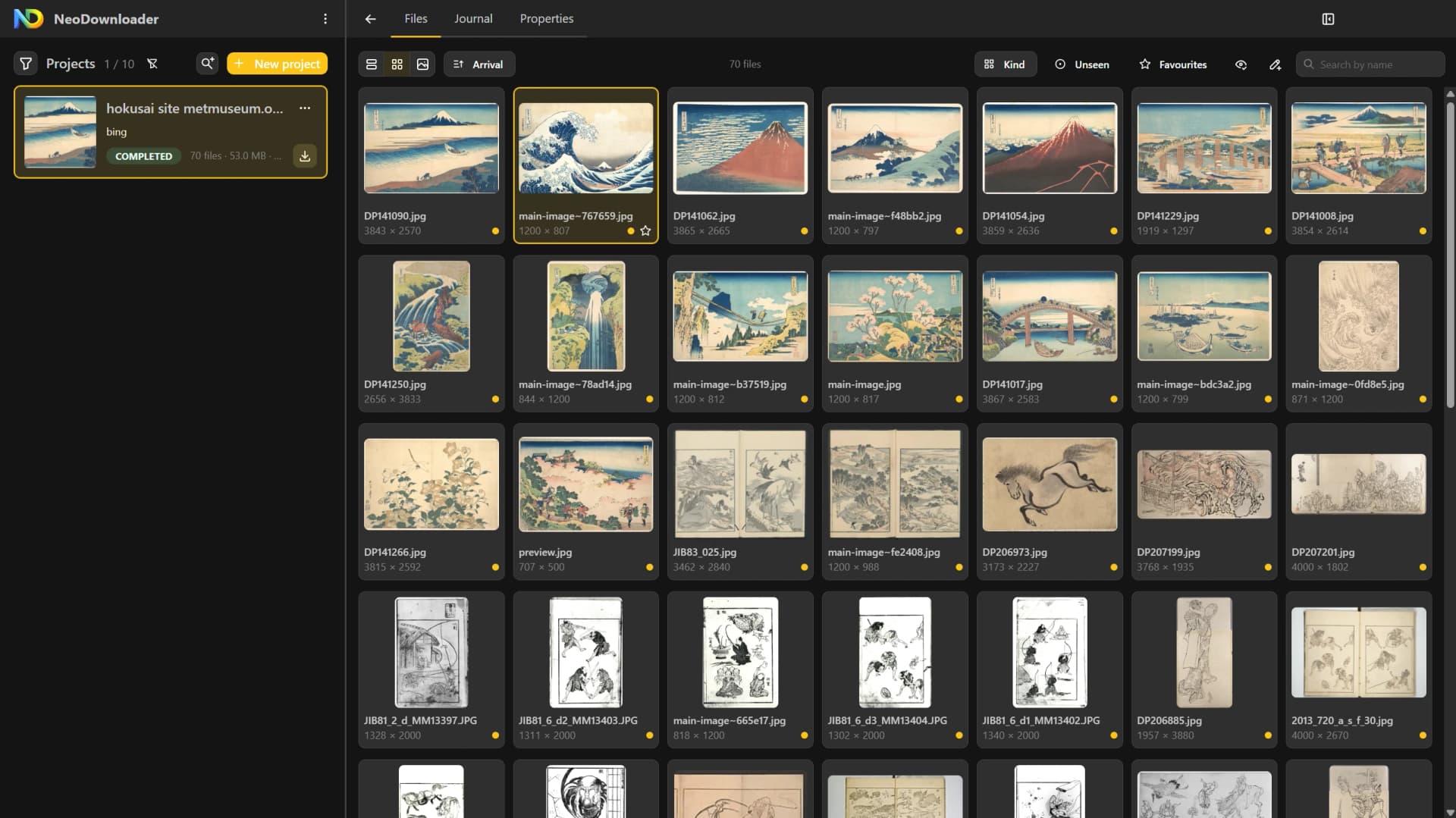Toggle unseen dot on preview.jpg
1456x818 pixels.
coord(650,567)
